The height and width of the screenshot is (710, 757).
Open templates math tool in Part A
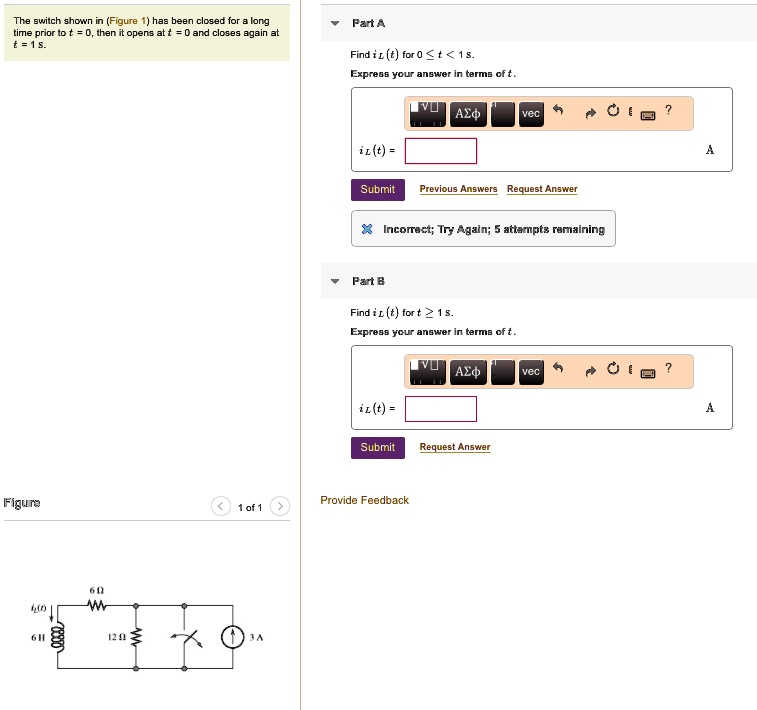pos(427,114)
